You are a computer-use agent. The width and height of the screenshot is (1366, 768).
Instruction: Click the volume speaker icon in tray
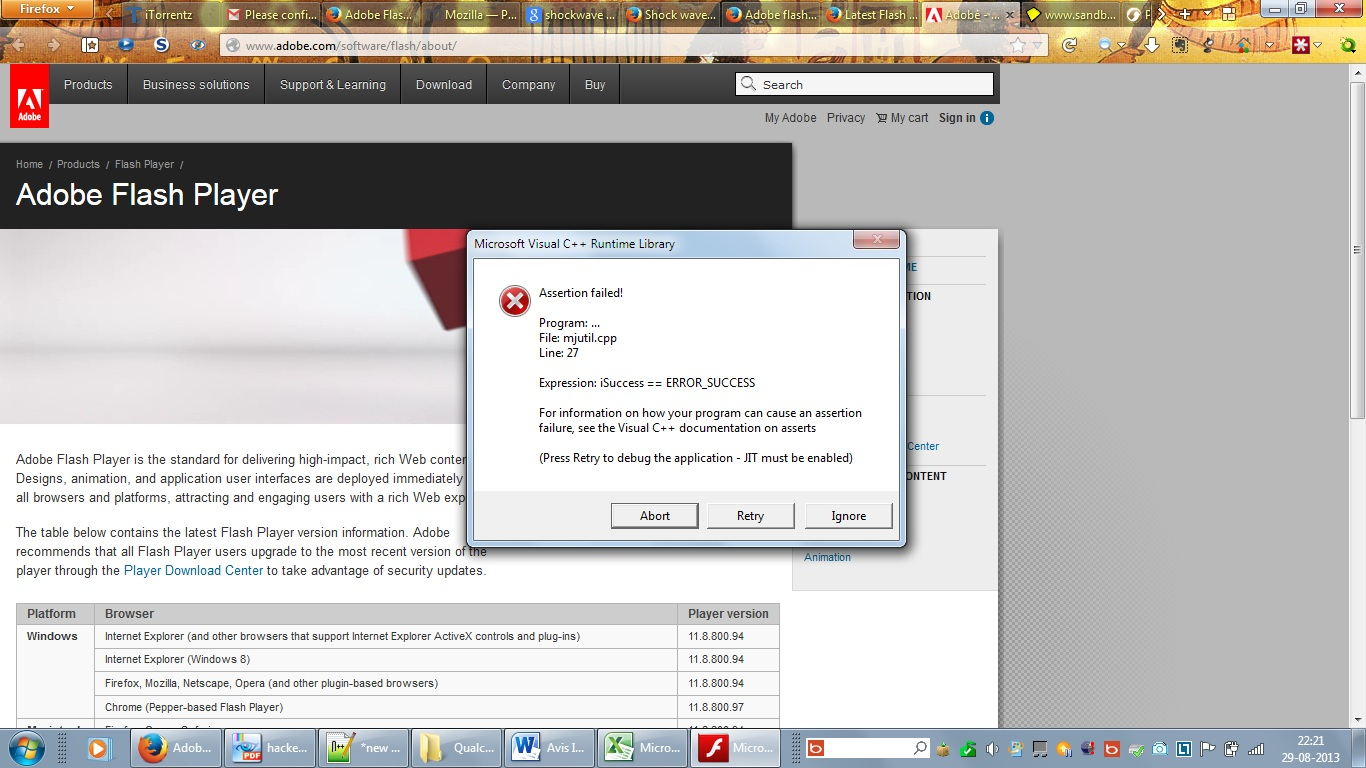pos(992,748)
